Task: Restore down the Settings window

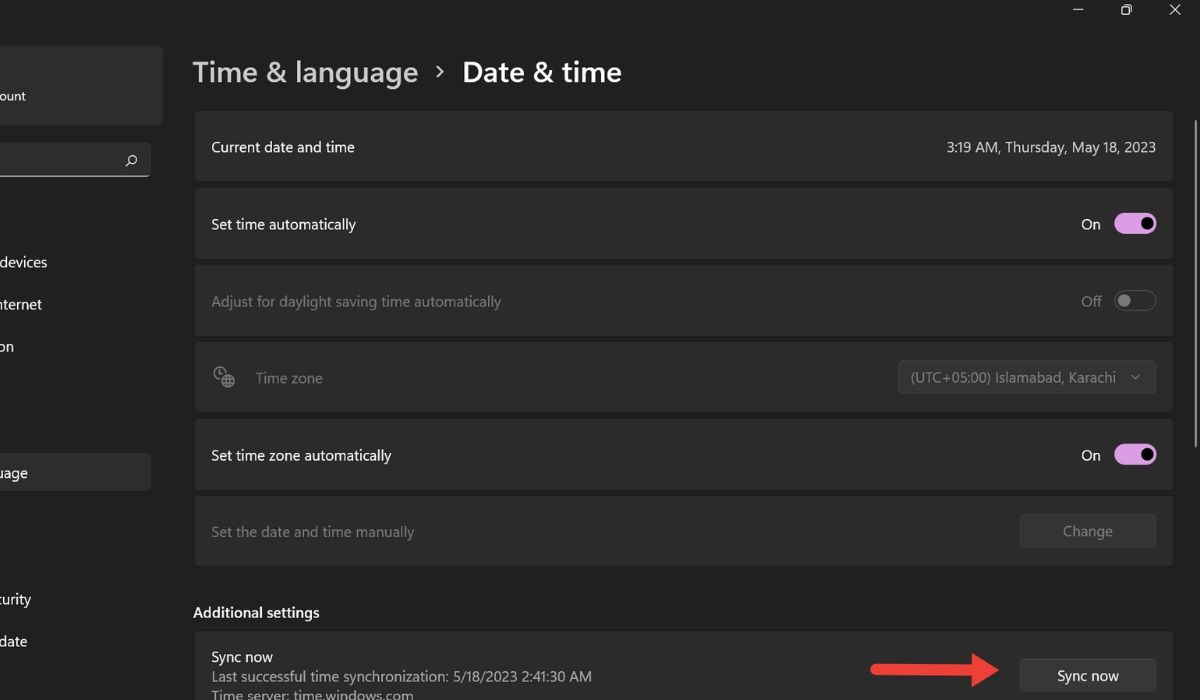Action: 1126,10
